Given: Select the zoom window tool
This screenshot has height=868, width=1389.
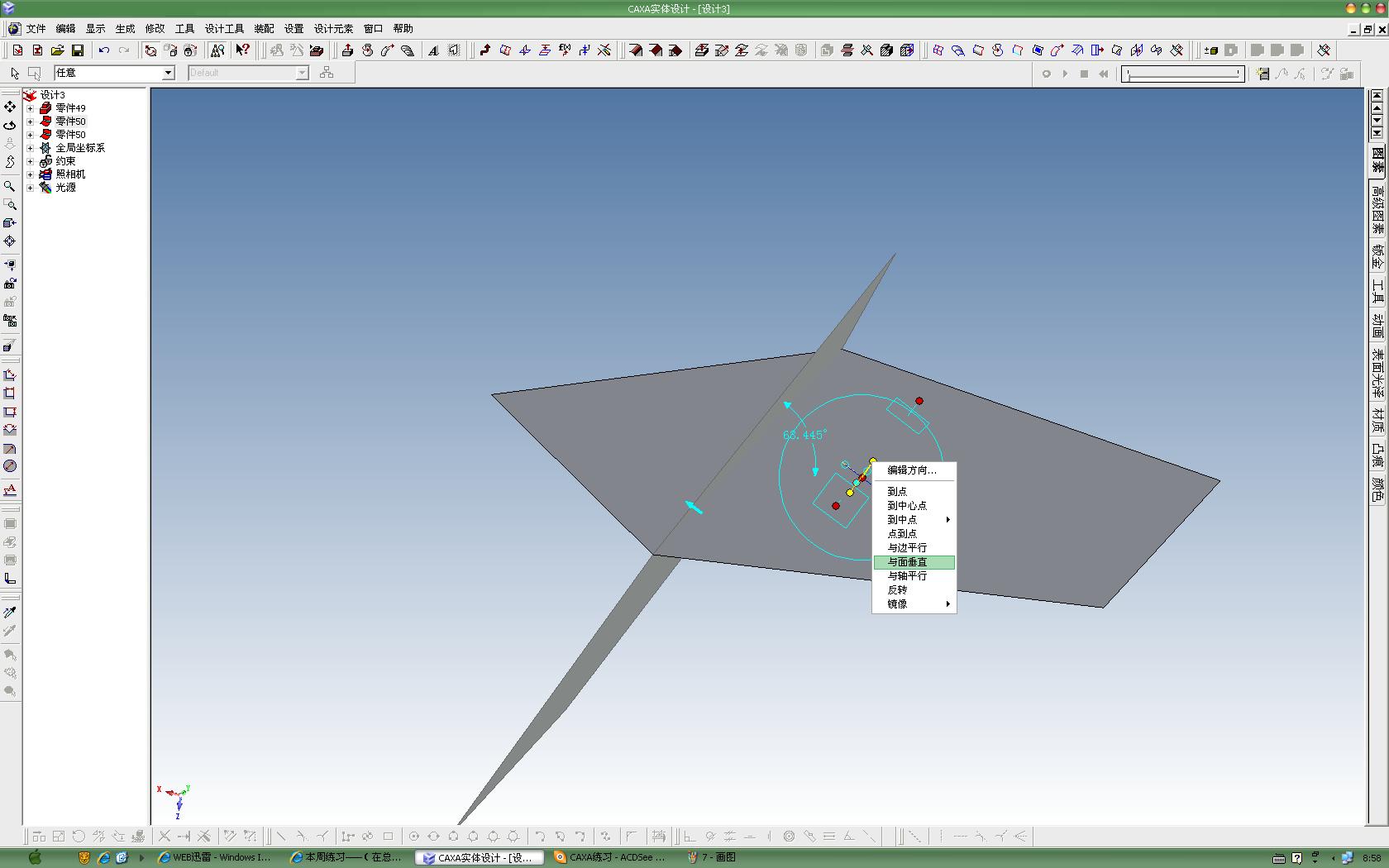Looking at the screenshot, I should click(x=10, y=204).
